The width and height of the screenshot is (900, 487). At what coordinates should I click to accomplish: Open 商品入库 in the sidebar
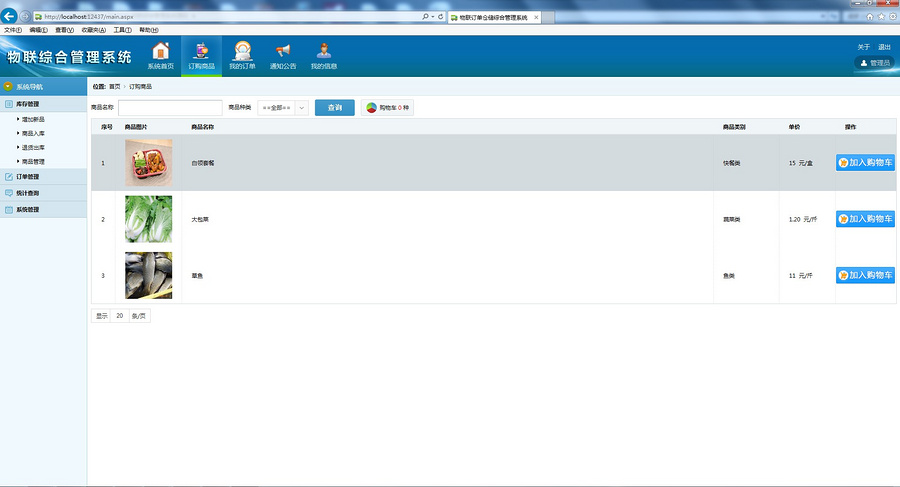point(33,133)
